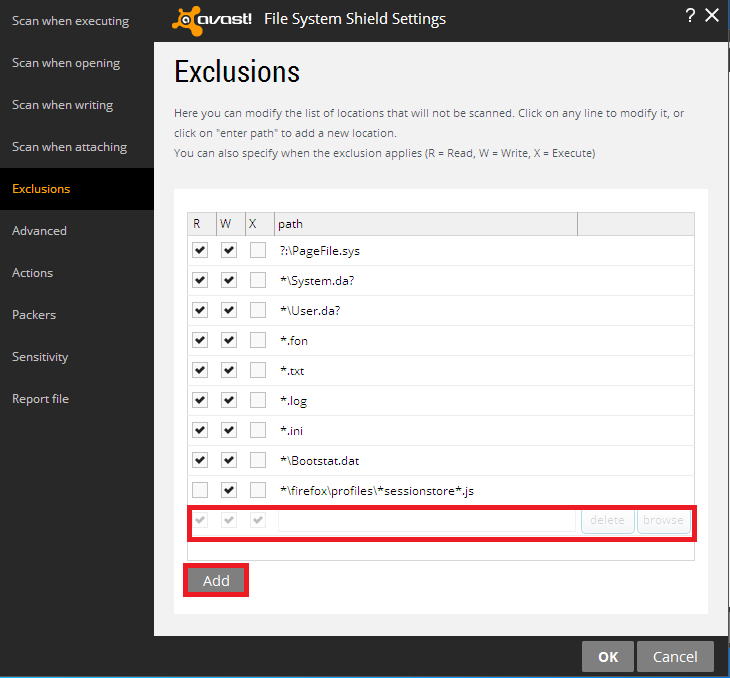
Task: Uncheck Write for *.txt
Action: [229, 370]
